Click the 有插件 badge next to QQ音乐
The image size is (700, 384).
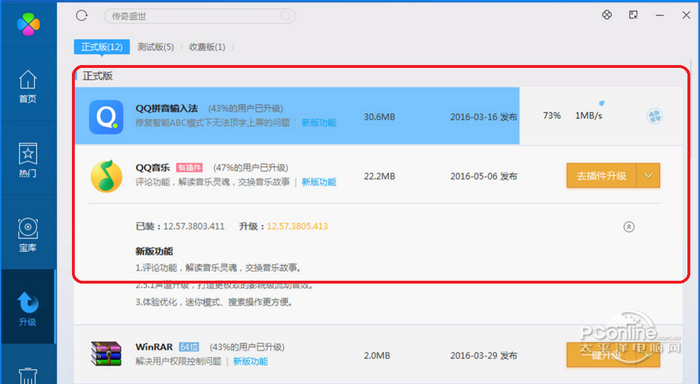[x=189, y=168]
